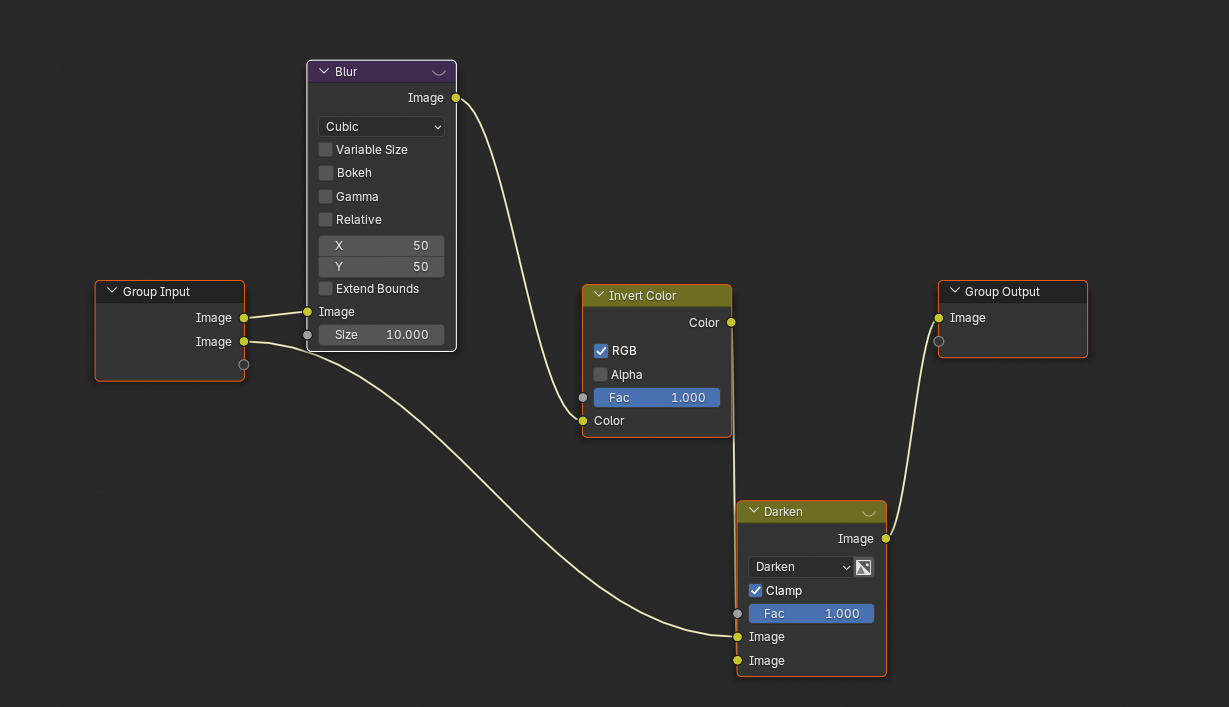Click the alpha icon beside Darken dropdown
1229x707 pixels.
point(864,567)
